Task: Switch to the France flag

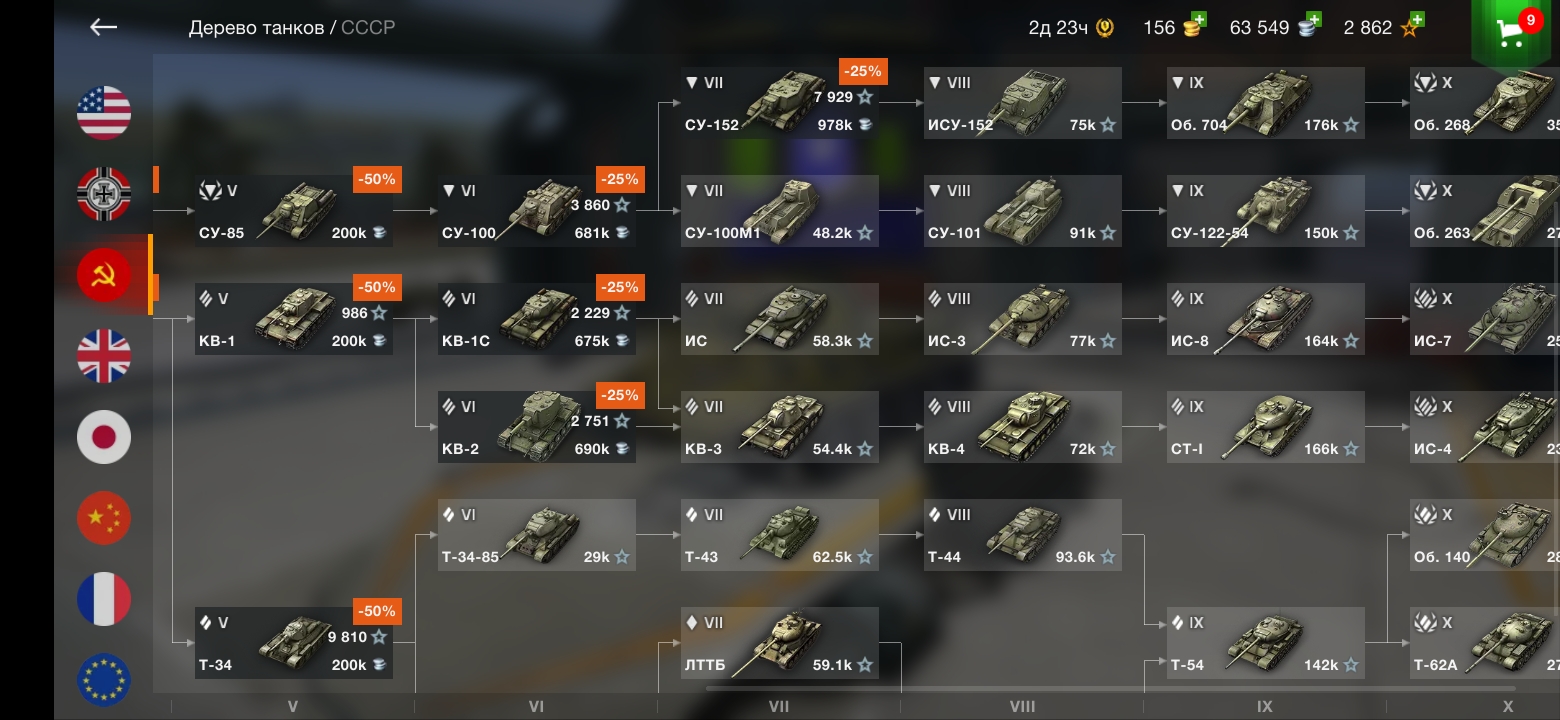Action: (x=104, y=599)
